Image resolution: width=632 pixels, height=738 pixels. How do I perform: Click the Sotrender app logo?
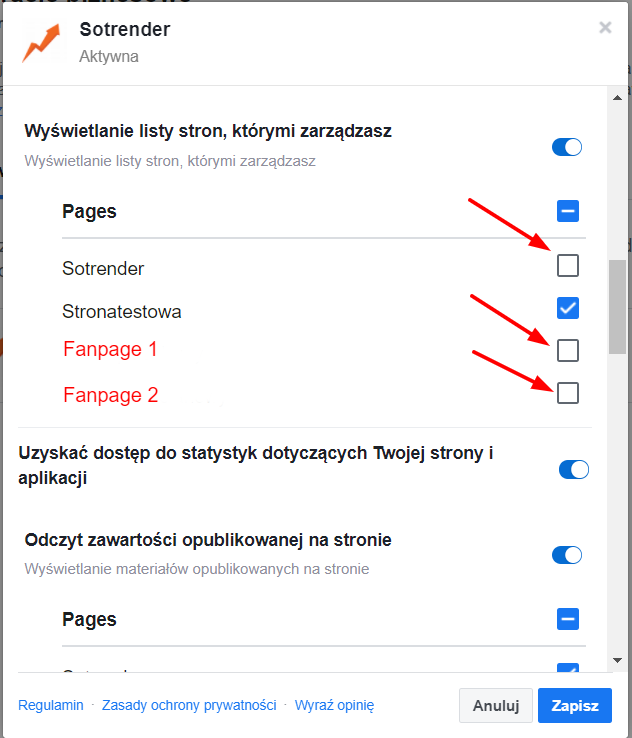coord(42,44)
